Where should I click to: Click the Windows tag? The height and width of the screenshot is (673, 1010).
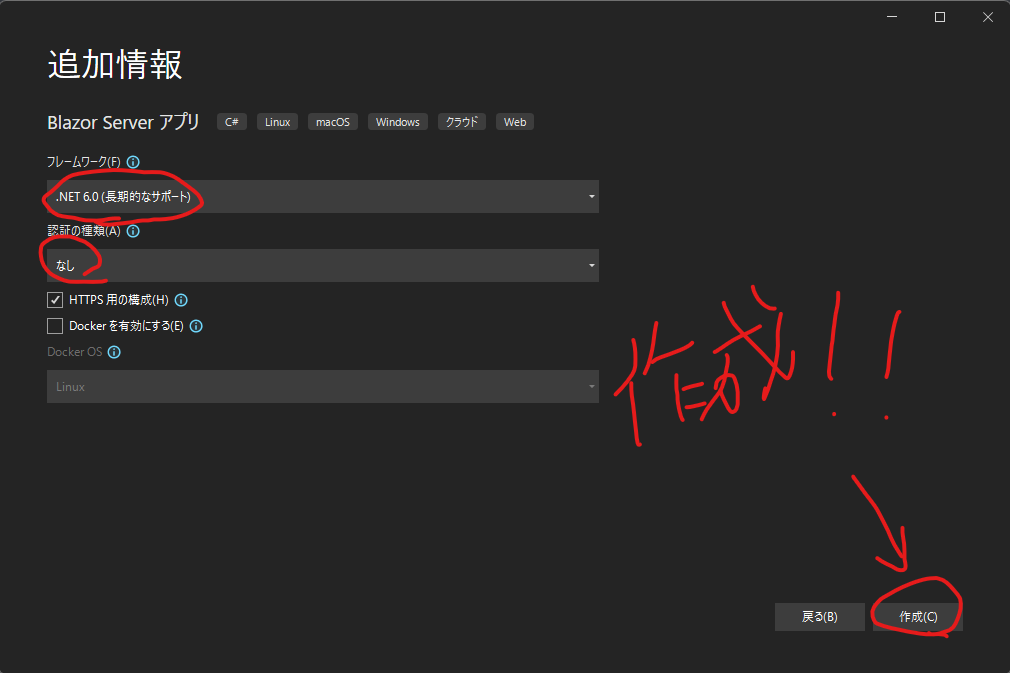[x=397, y=122]
